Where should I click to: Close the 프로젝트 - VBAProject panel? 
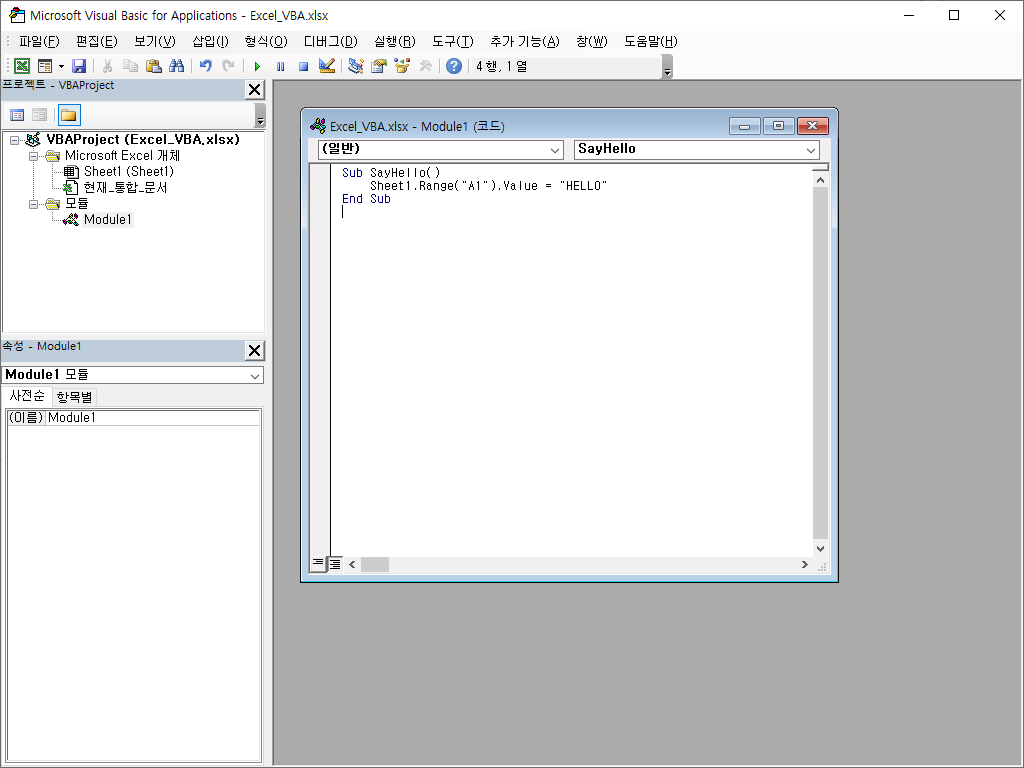(254, 89)
